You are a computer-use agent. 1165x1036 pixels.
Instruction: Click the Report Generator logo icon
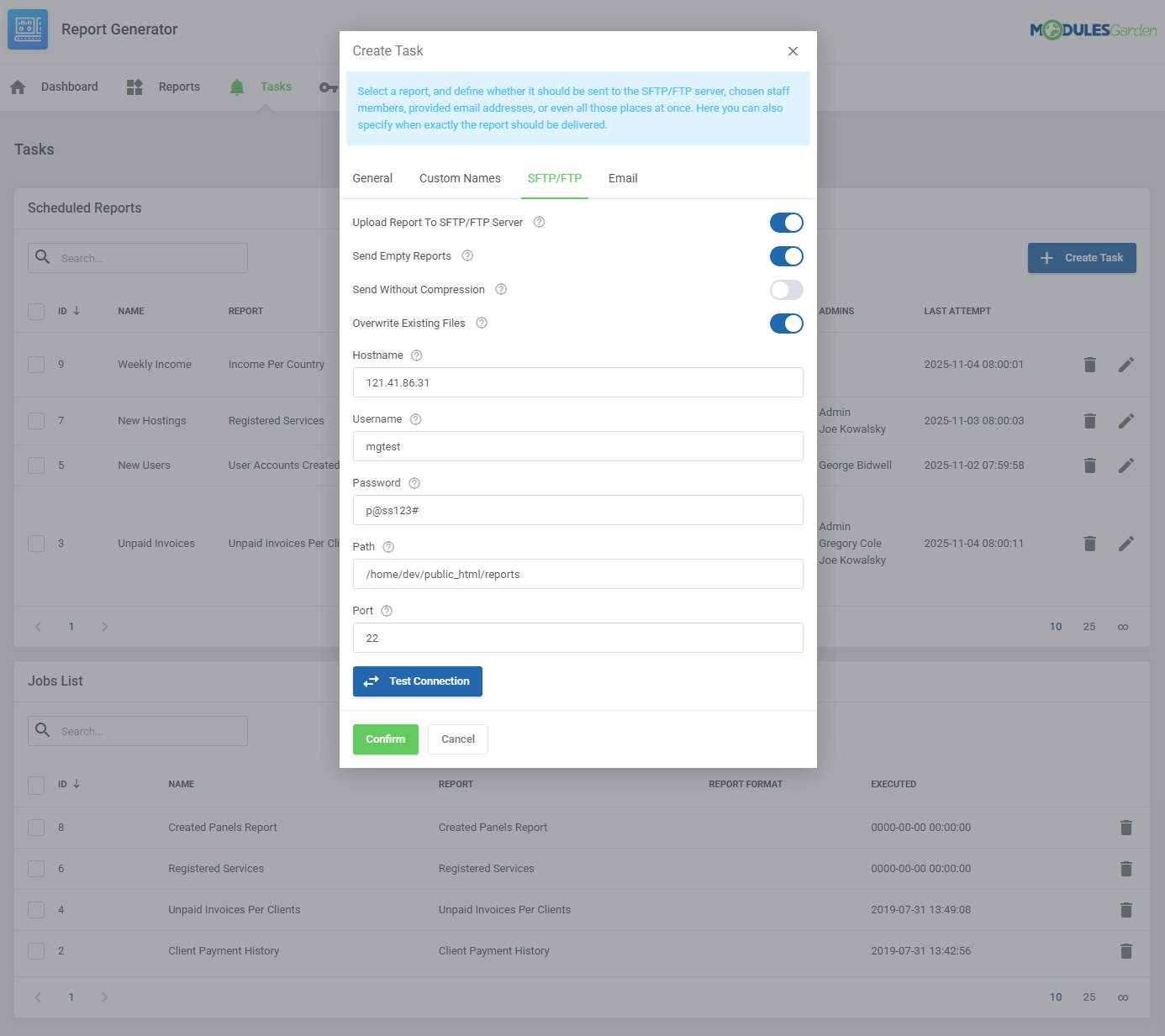pyautogui.click(x=28, y=29)
